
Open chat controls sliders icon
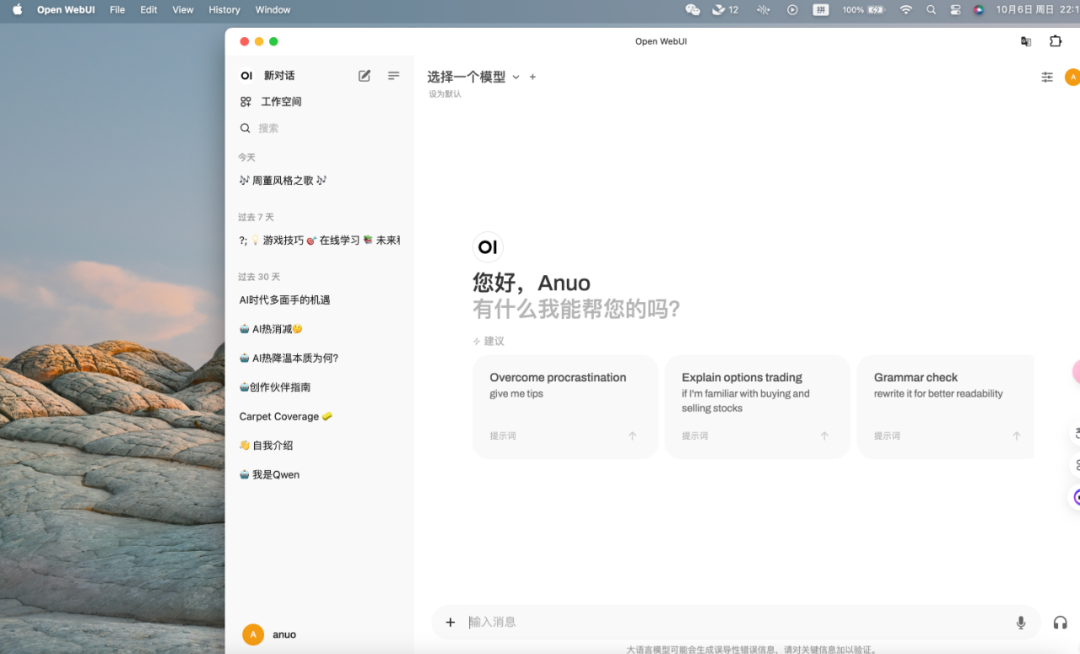point(1047,77)
